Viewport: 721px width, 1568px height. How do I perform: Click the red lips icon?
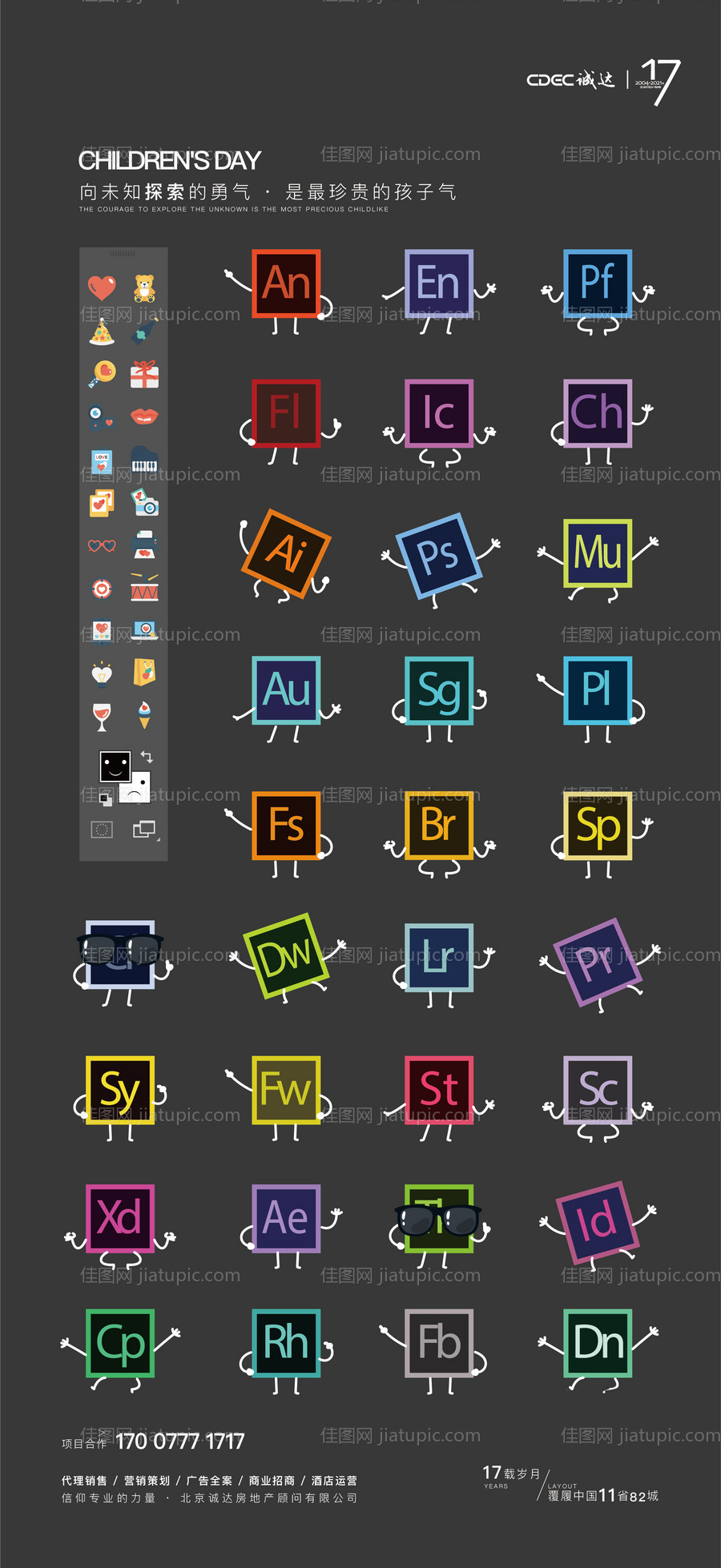144,416
